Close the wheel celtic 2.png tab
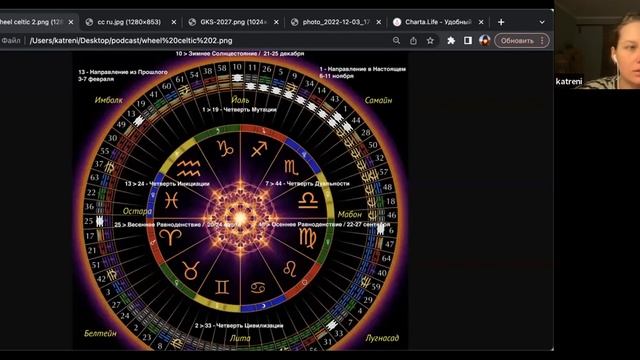This screenshot has width=640, height=360. click(x=71, y=22)
